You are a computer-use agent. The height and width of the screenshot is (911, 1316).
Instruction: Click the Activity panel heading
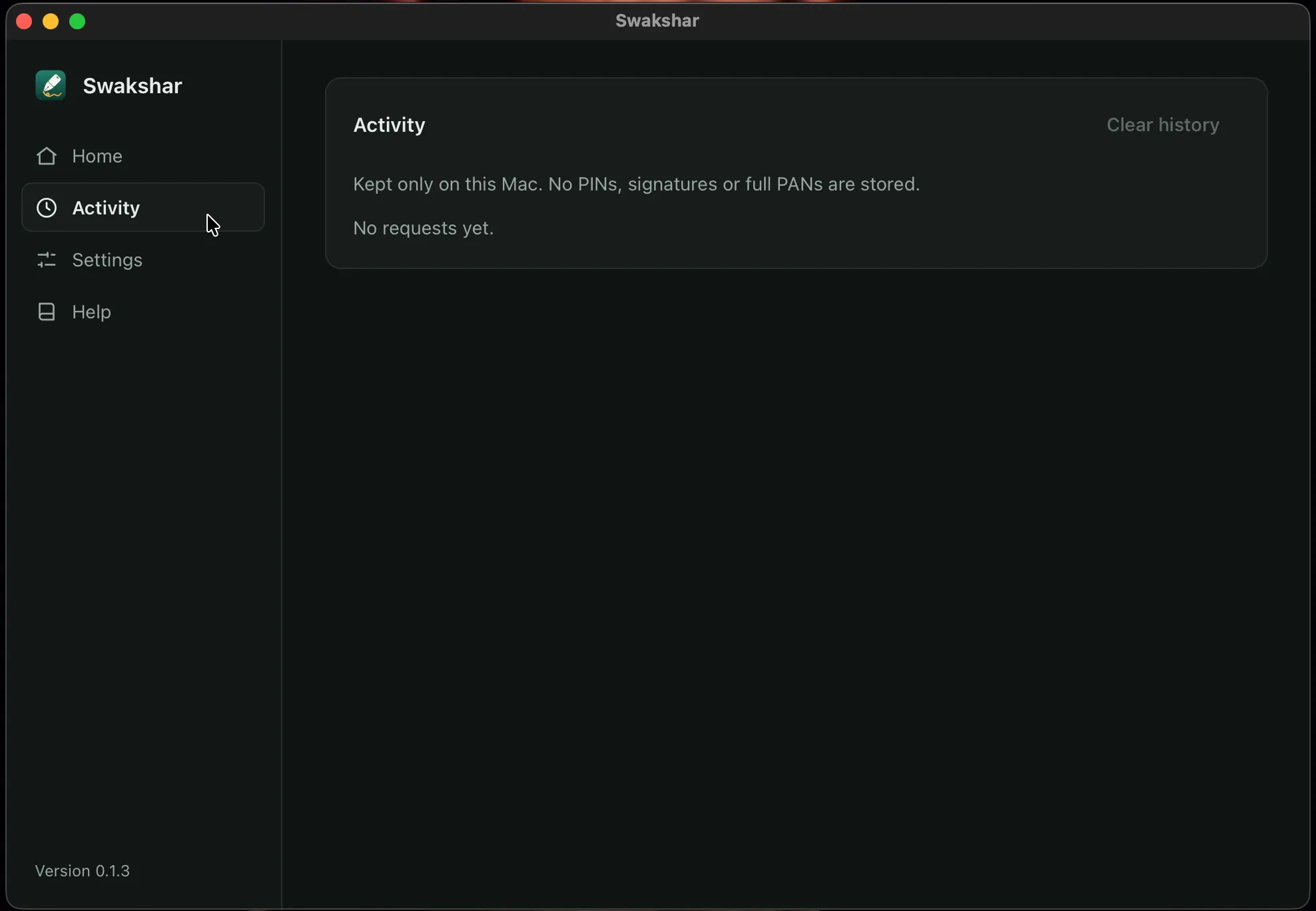point(390,125)
